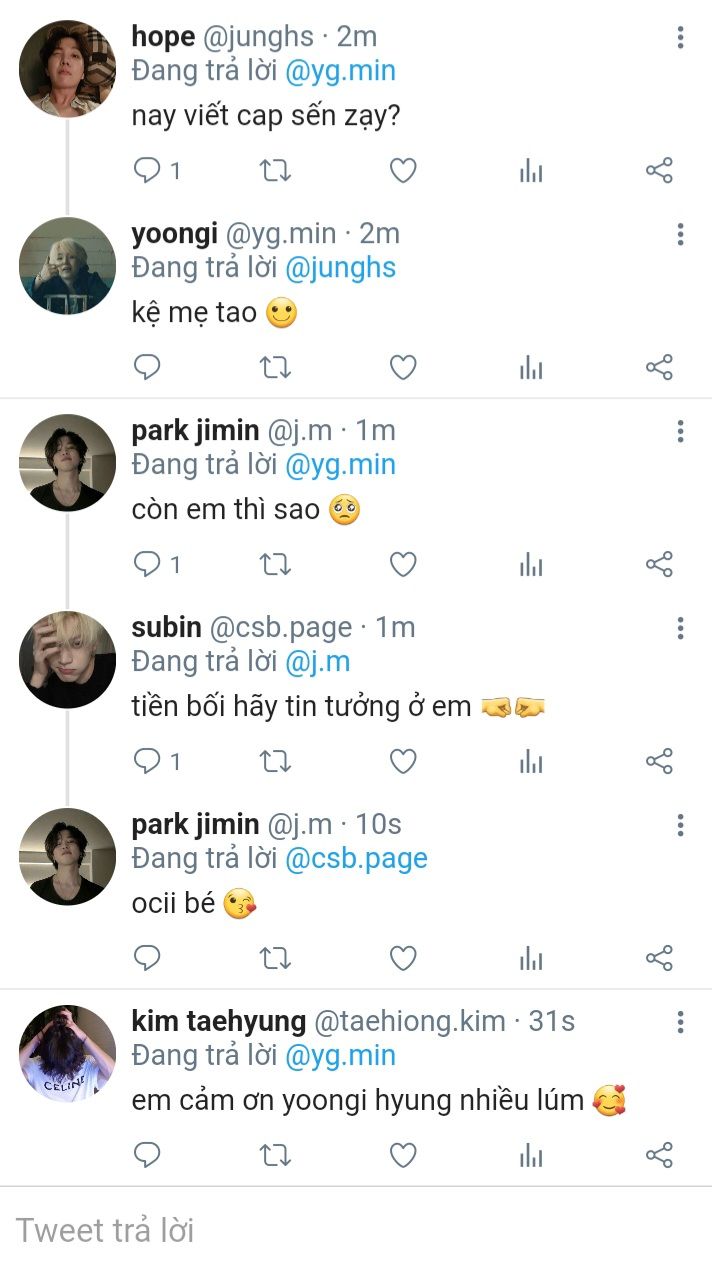View analytics on subin's tweet
Viewport: 712px width, 1272px height.
(x=531, y=762)
